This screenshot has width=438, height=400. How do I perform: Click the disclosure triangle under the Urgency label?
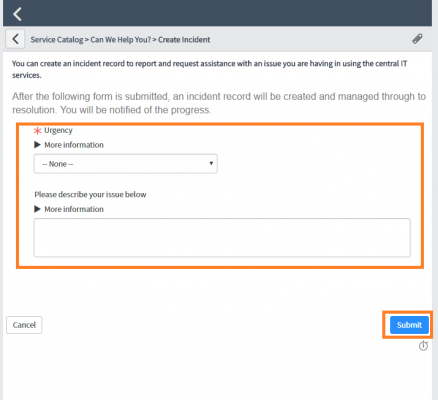pyautogui.click(x=37, y=145)
